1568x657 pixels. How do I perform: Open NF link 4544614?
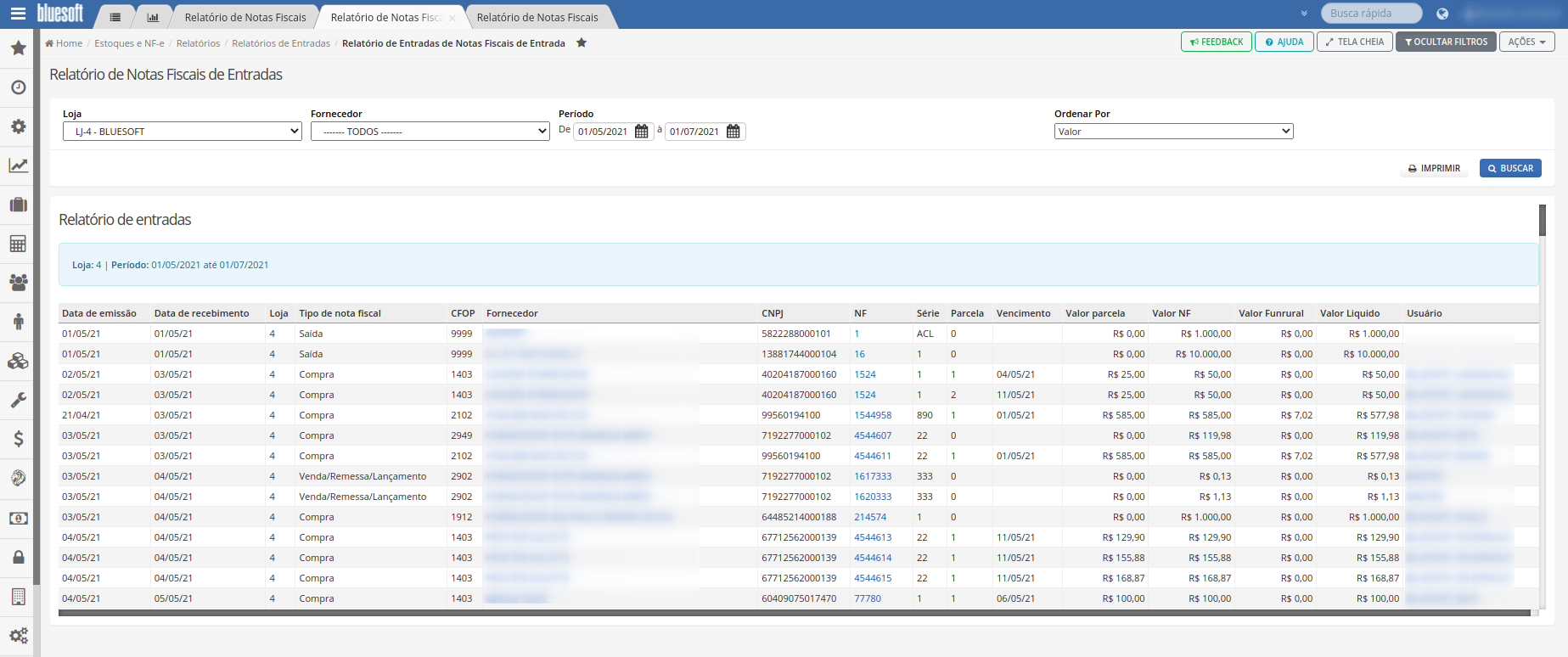click(x=873, y=558)
